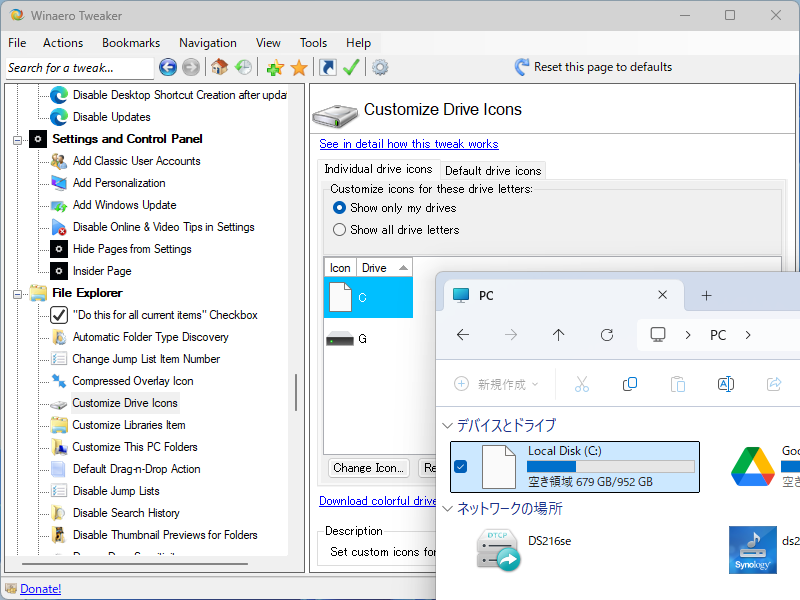
Task: Click the Reset this page refresh icon
Action: point(521,67)
